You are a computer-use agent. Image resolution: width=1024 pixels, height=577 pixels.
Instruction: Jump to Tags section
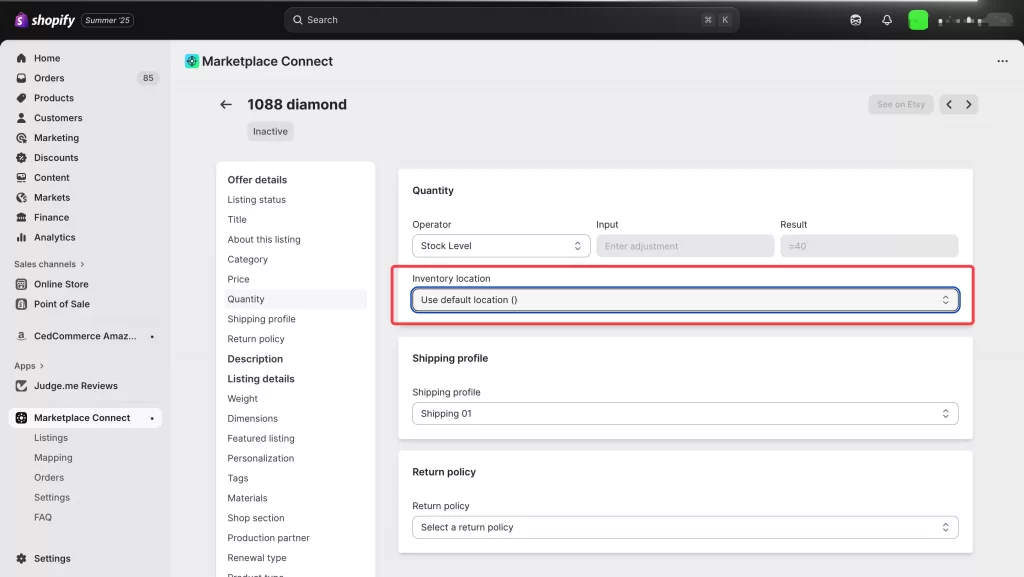click(238, 478)
